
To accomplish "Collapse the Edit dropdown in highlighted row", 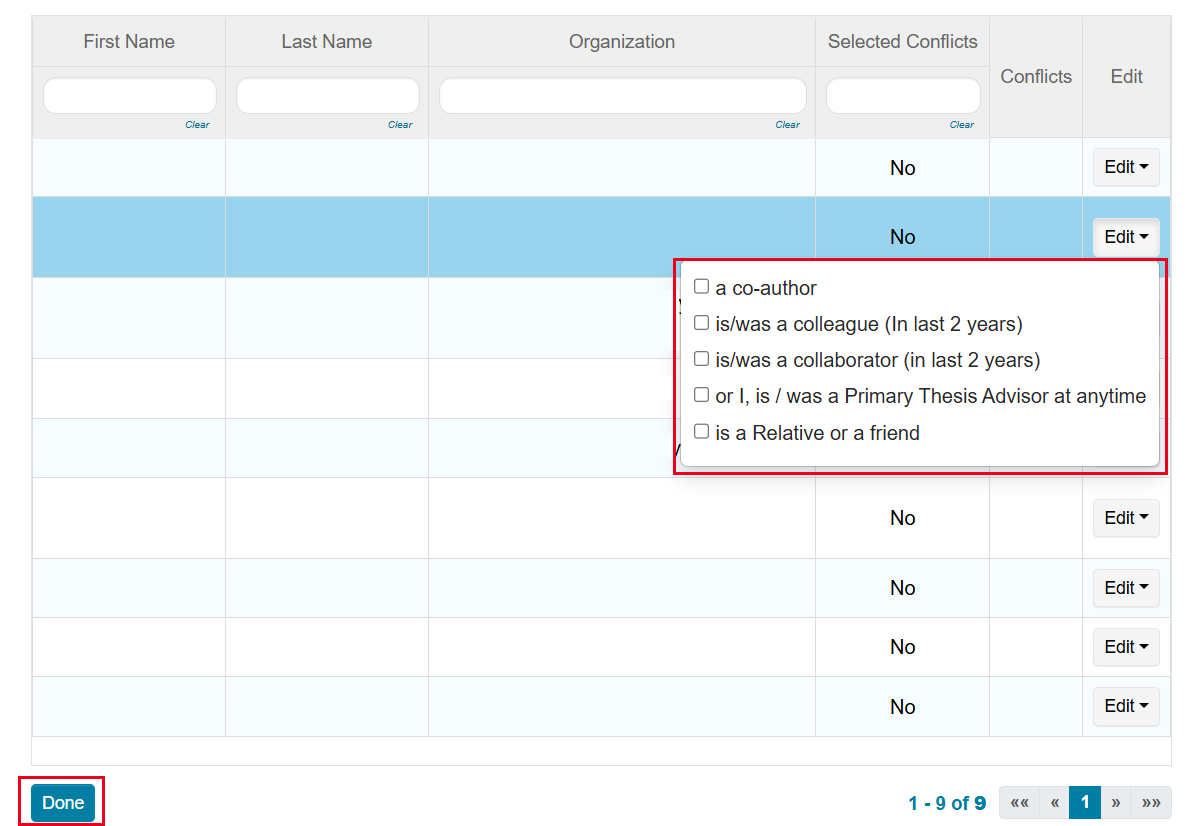I will (x=1125, y=237).
